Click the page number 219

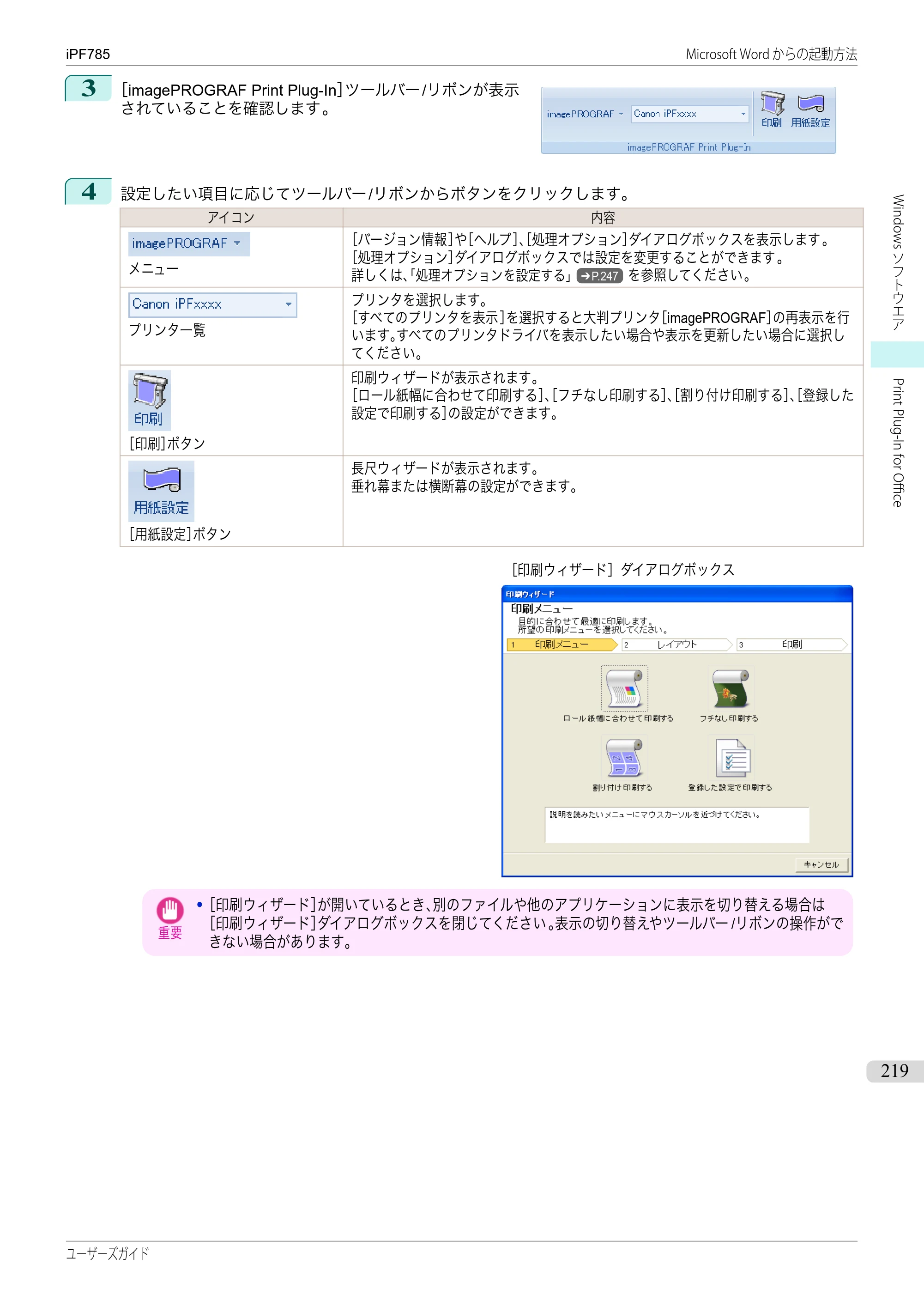(894, 1071)
